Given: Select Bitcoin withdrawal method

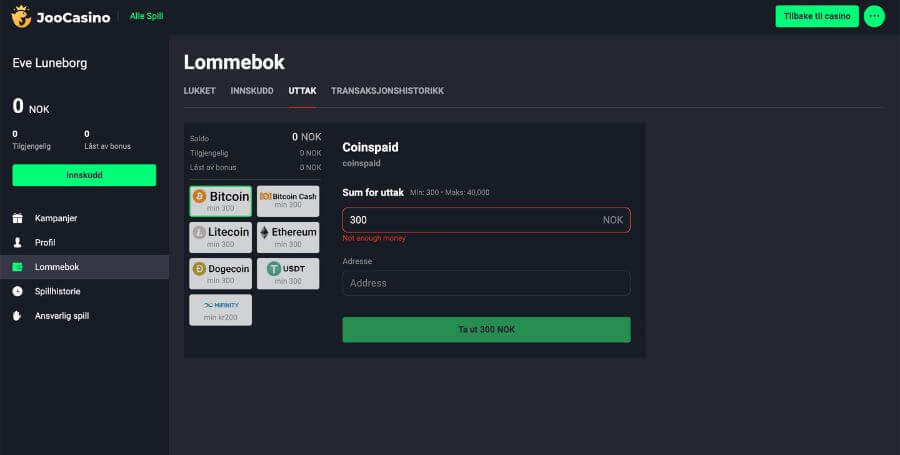Looking at the screenshot, I should 220,201.
